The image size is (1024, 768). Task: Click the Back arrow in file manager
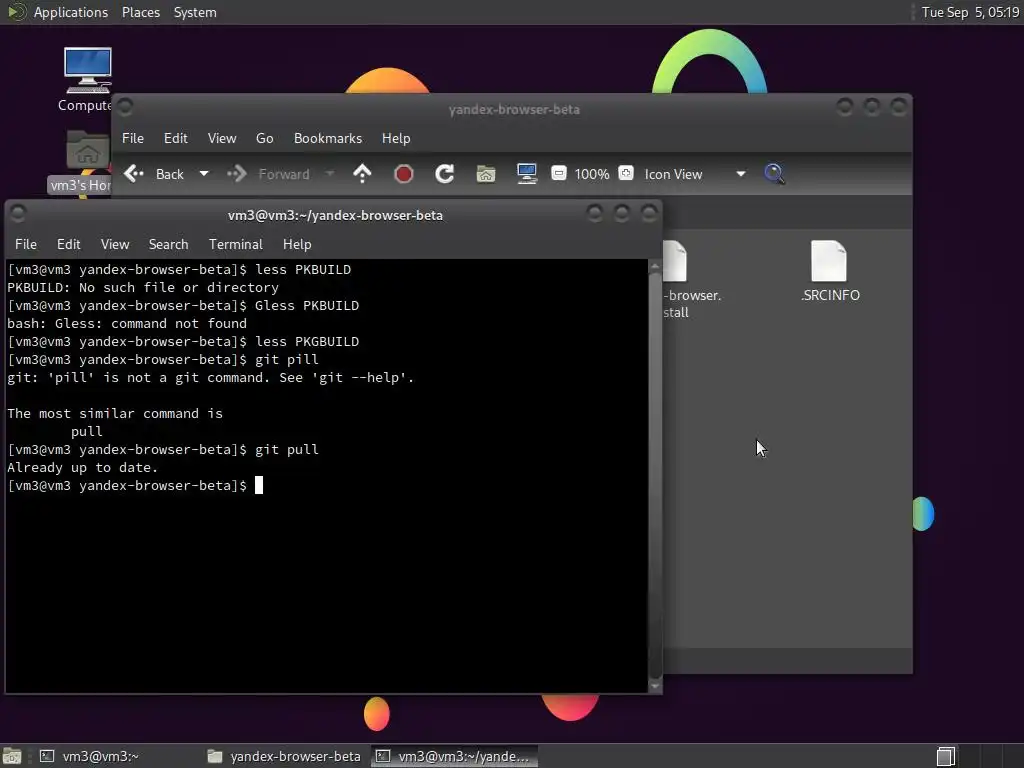tap(134, 174)
